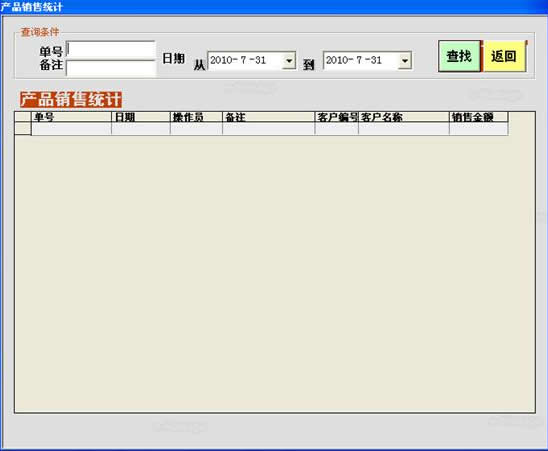Sort by the 单号 column header

tap(71, 117)
